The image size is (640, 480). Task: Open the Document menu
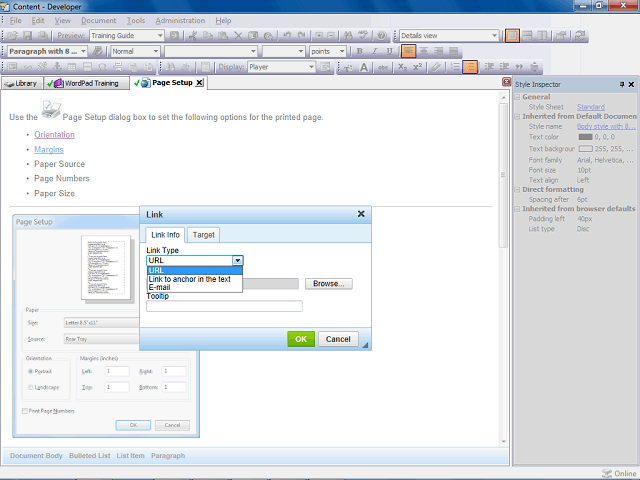pos(98,20)
